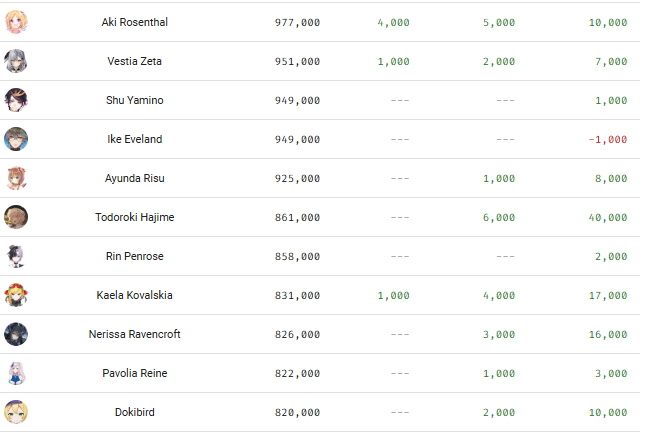Open Todoroki Hajime's avatar picture
This screenshot has width=646, height=432.
[16, 217]
